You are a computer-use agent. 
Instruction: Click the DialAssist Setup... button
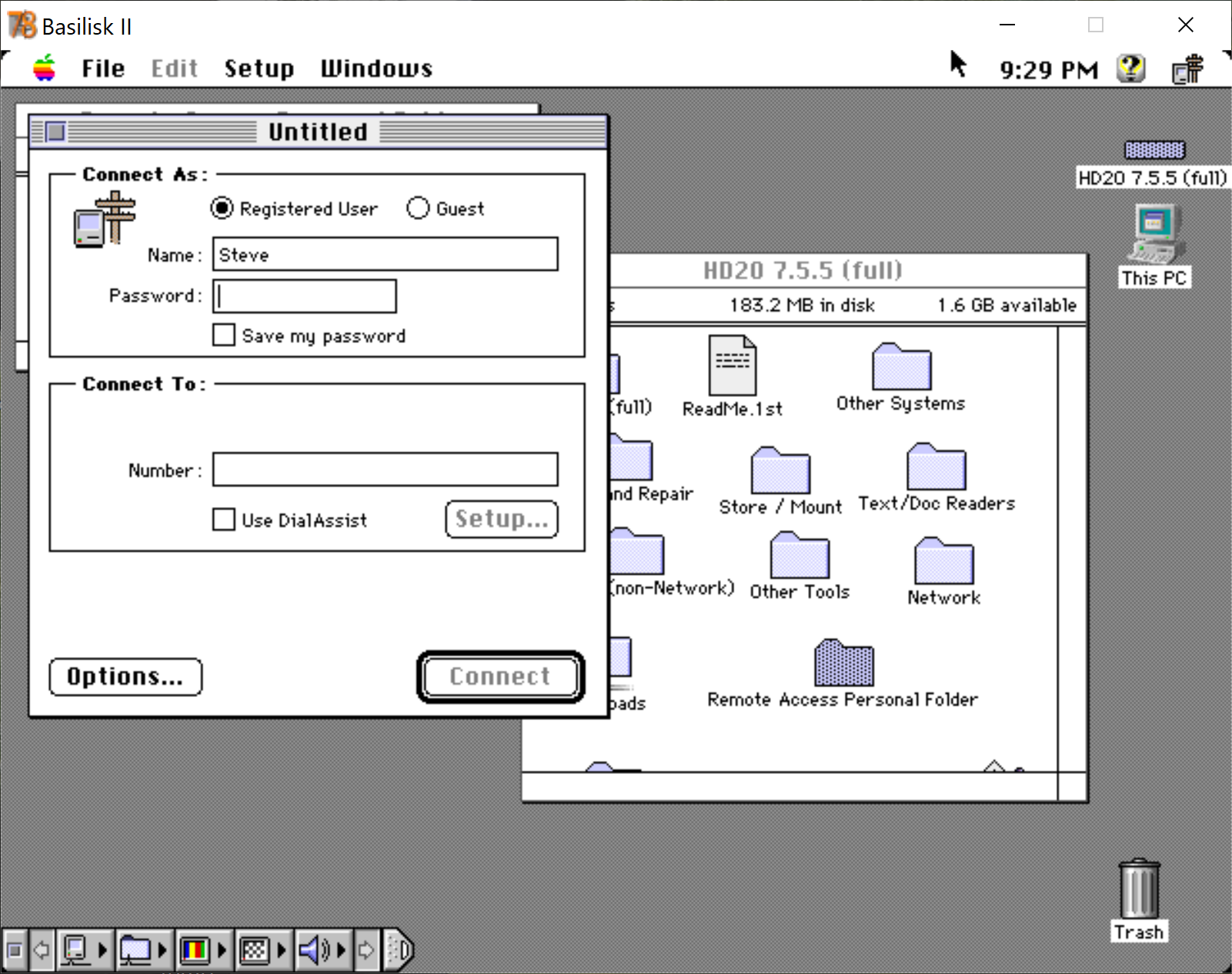coord(502,519)
